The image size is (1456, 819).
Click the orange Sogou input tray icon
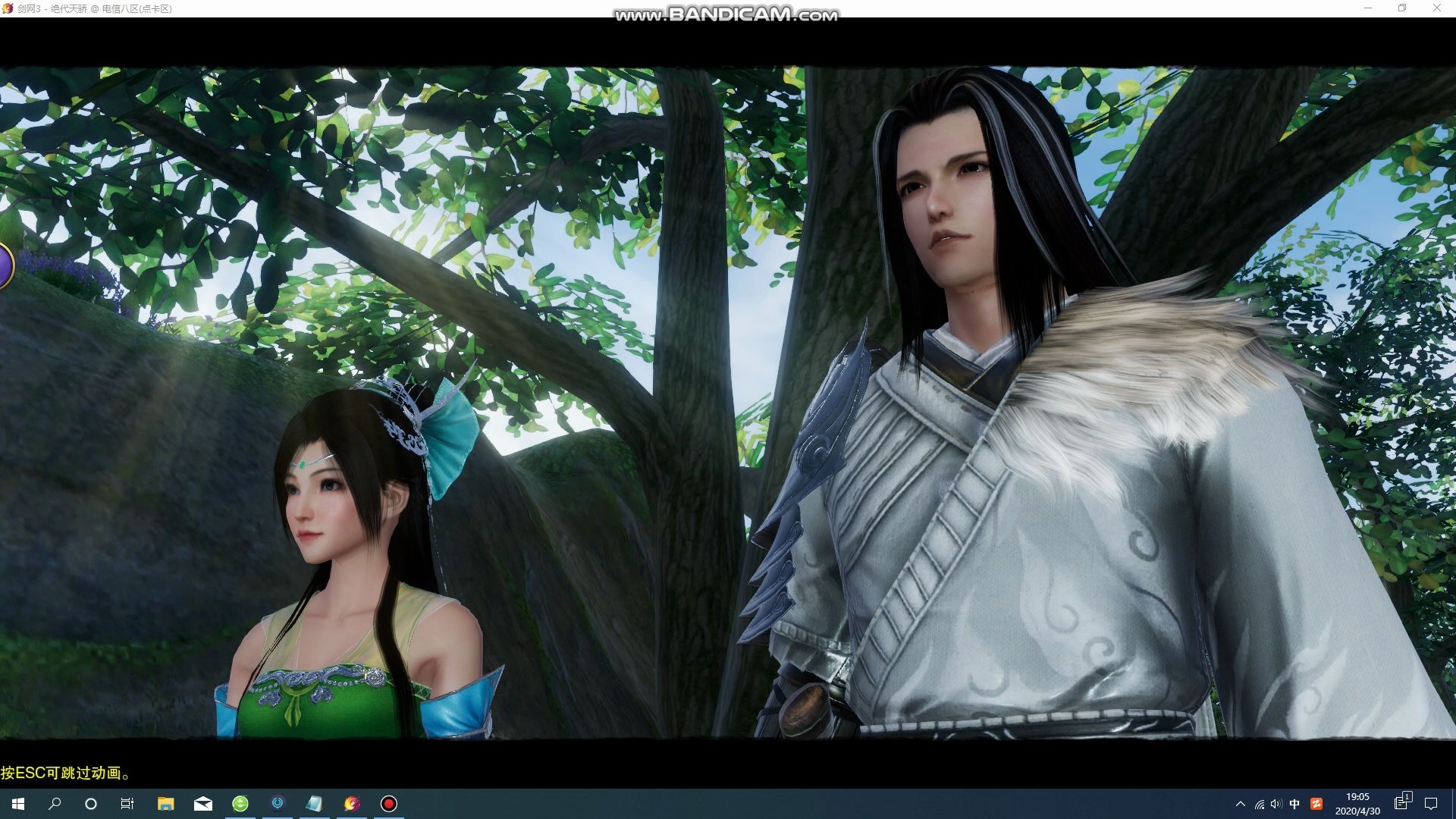coord(1316,804)
